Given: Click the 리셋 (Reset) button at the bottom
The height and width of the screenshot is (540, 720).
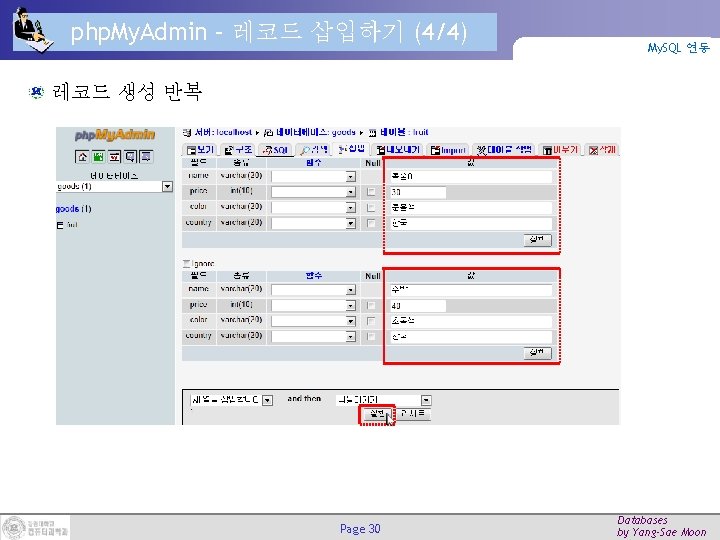Looking at the screenshot, I should click(x=412, y=414).
